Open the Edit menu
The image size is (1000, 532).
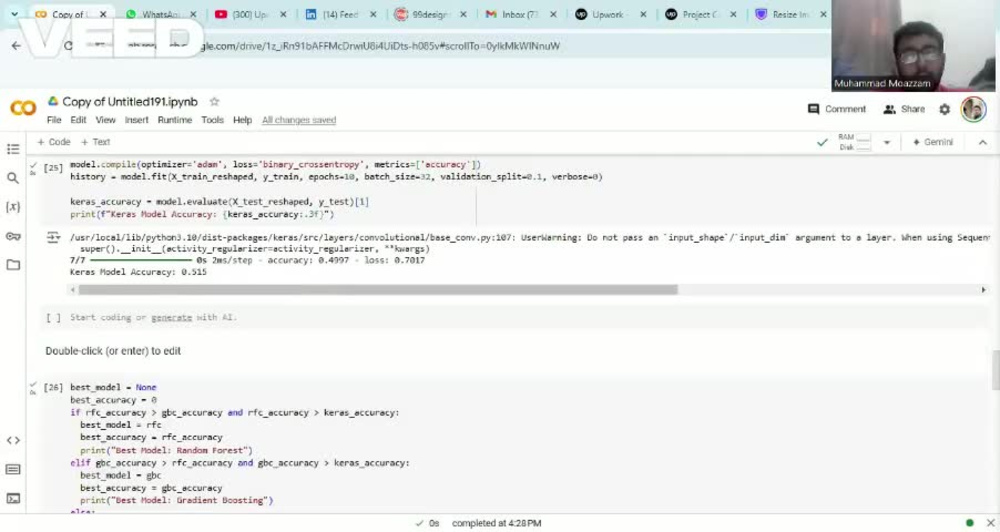[78, 120]
